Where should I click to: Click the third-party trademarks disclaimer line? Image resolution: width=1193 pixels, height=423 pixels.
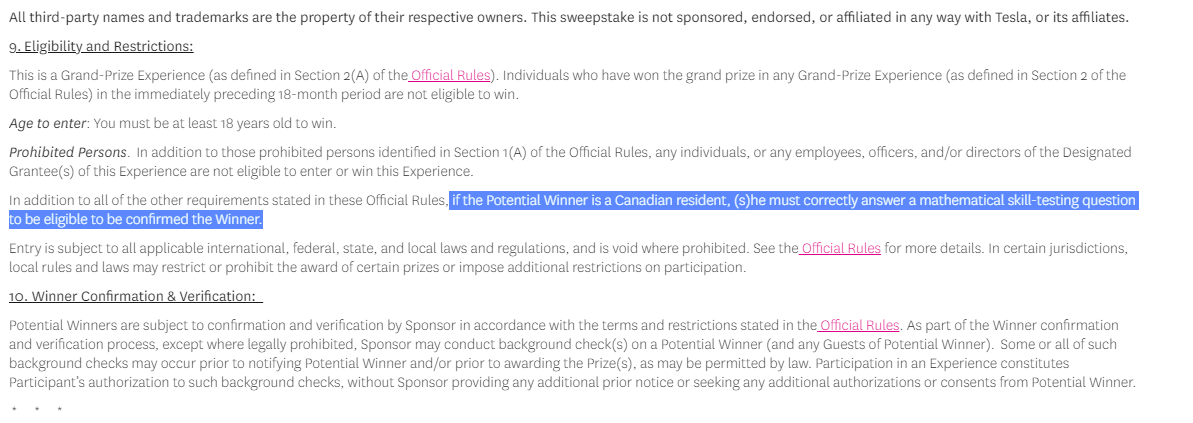coord(400,18)
